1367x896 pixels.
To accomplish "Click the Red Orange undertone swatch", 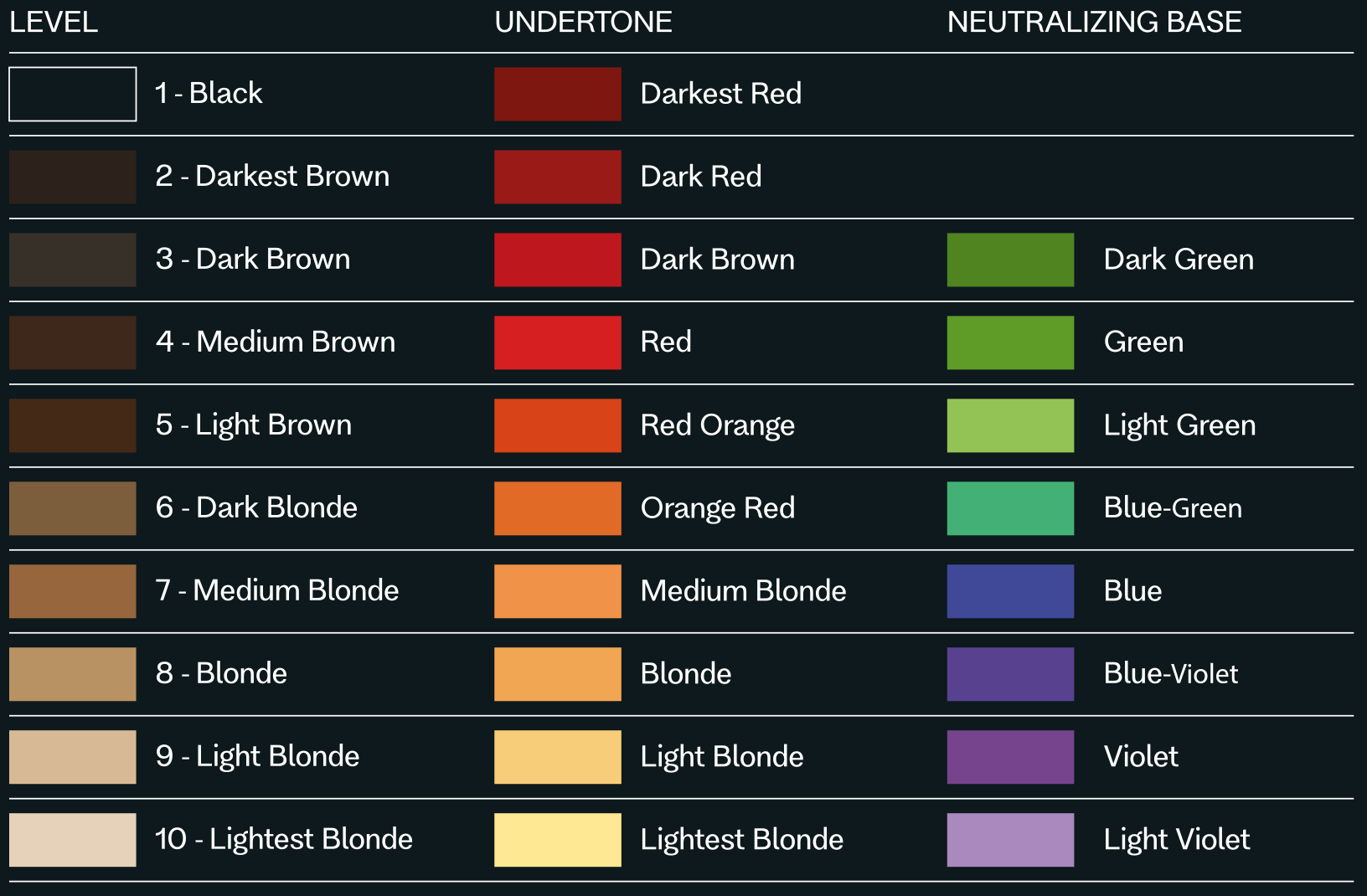I will (558, 425).
